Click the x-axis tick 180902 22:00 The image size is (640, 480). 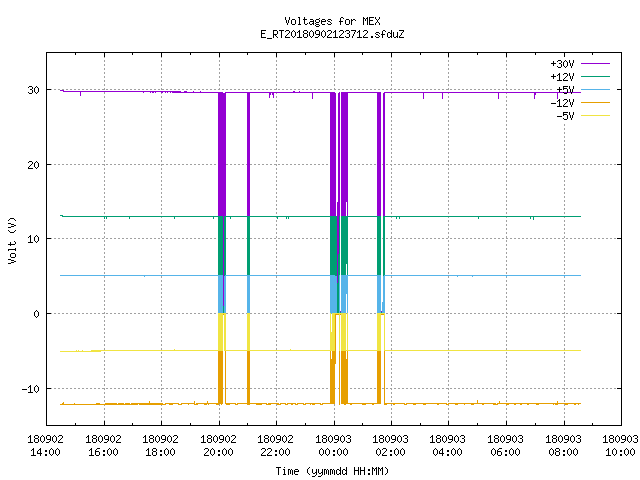point(276,445)
